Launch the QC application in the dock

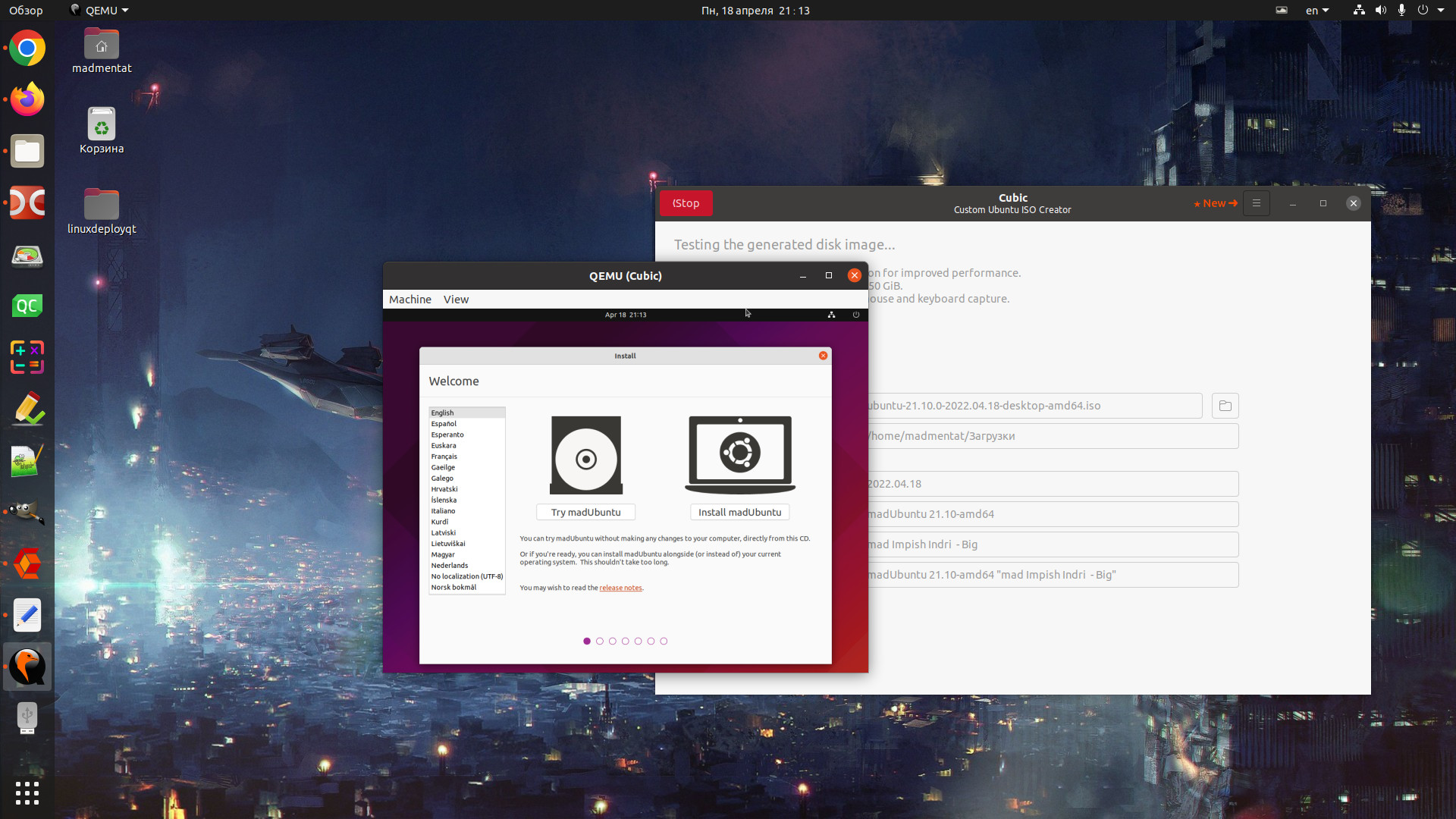point(27,306)
